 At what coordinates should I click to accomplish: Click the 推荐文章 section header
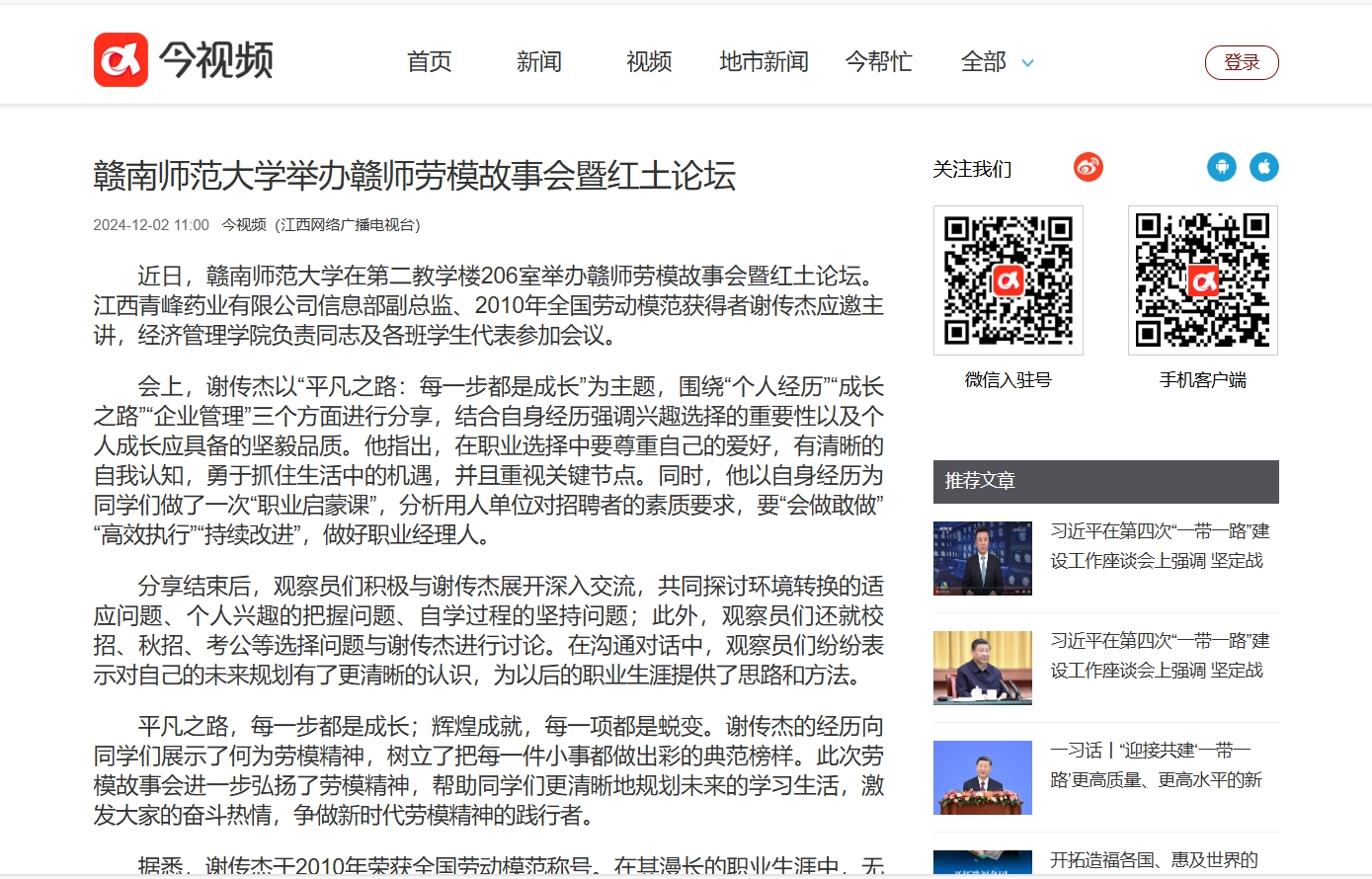coord(1106,481)
